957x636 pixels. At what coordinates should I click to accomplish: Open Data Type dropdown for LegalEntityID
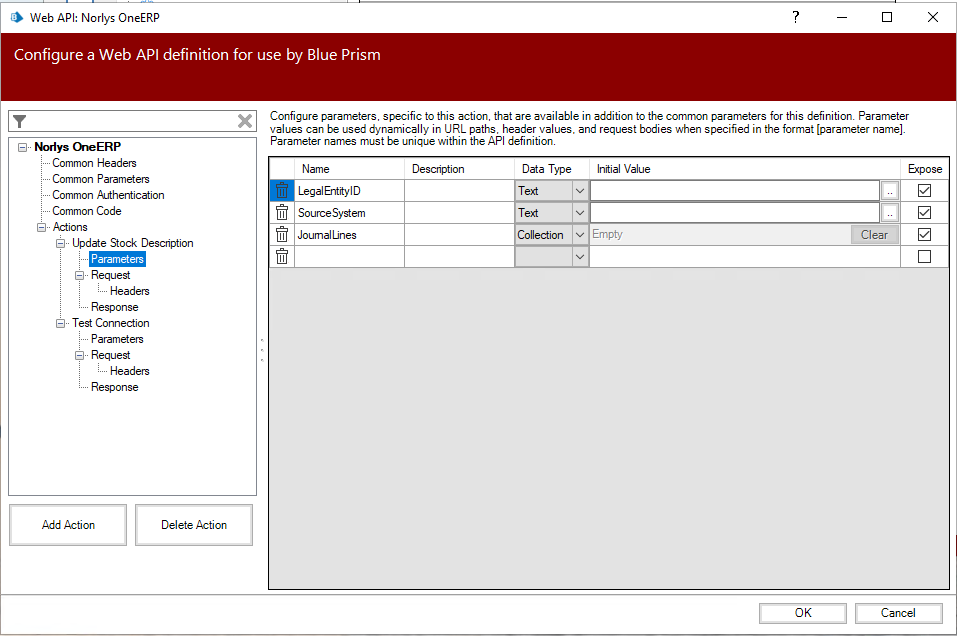[579, 191]
